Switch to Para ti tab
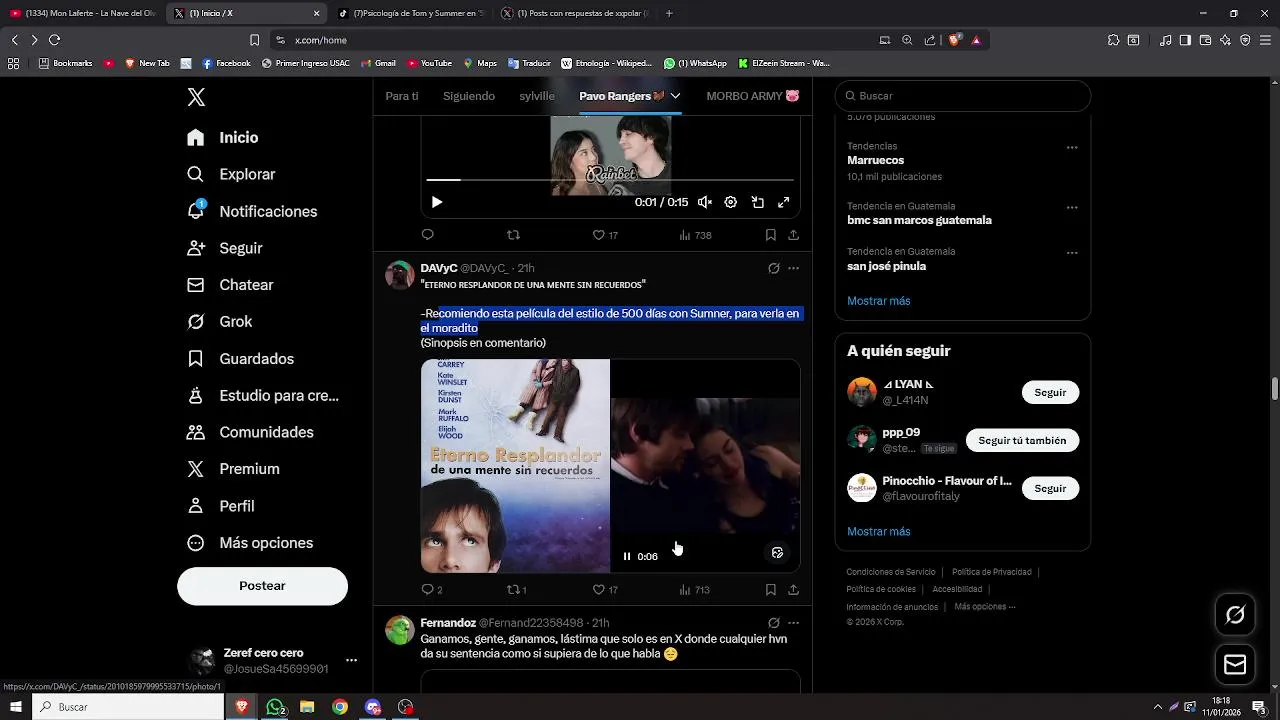Viewport: 1280px width, 720px height. [402, 96]
